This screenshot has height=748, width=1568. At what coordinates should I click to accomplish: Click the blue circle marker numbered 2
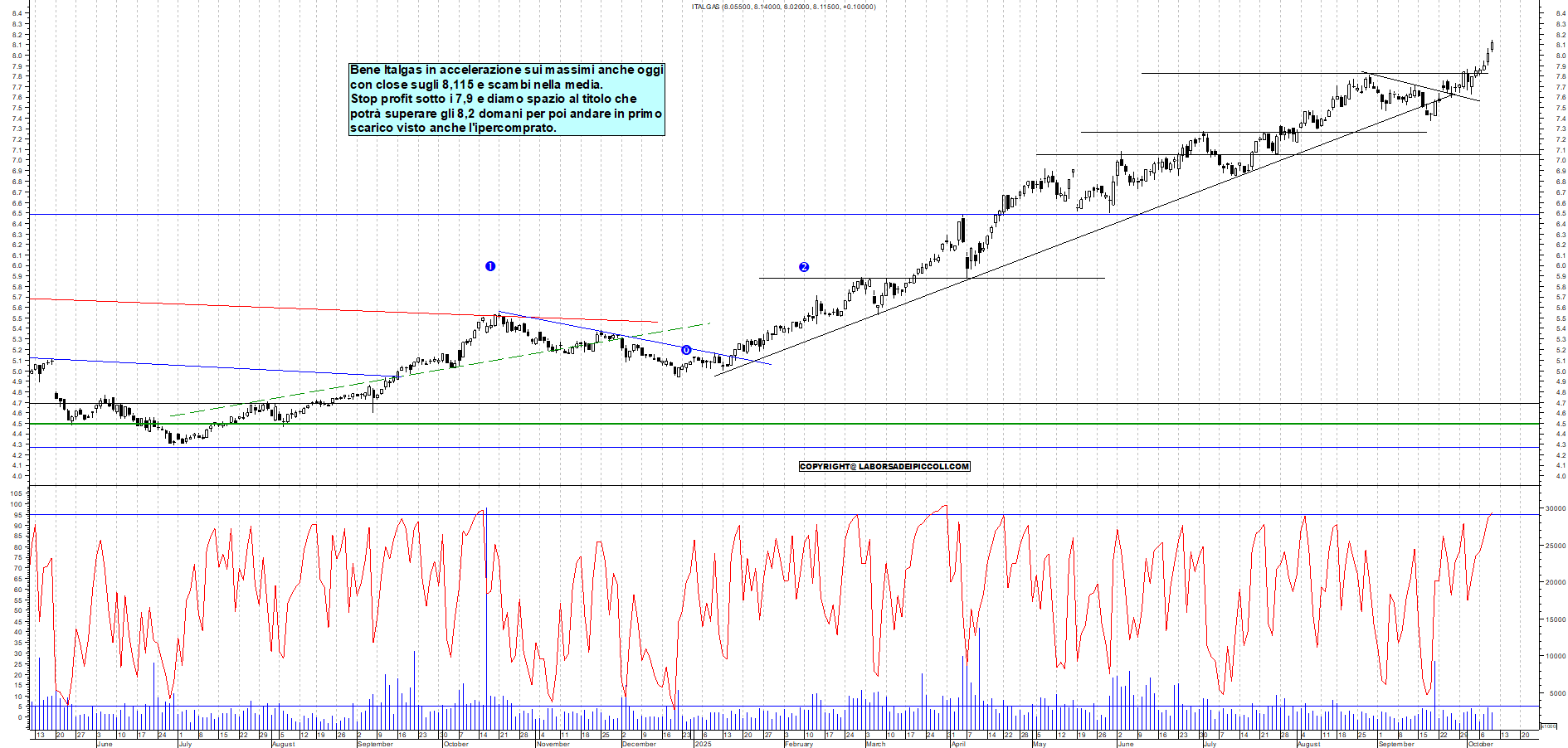pos(803,267)
